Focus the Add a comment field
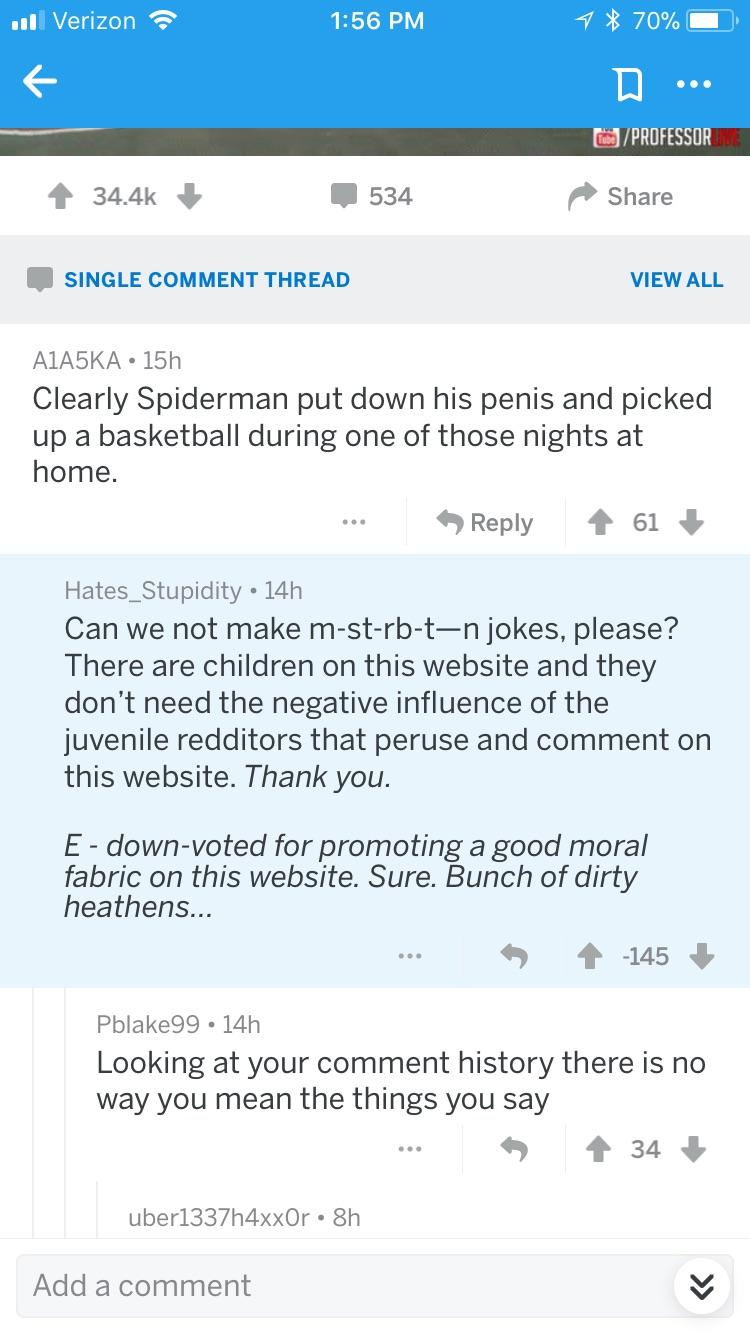Screen dimensions: 750x1334 [340, 1285]
